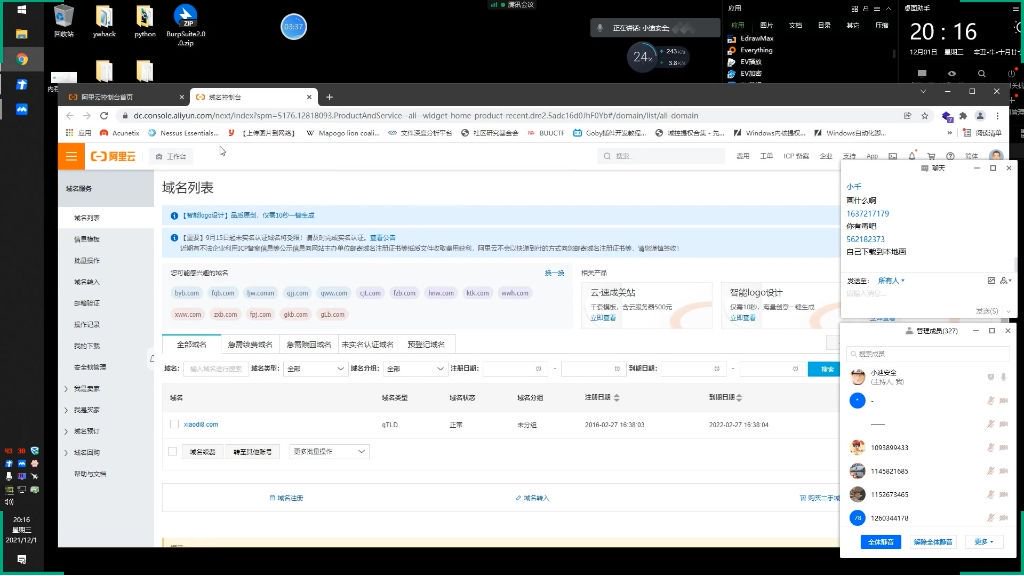Click the image icon in the chat window
The width and height of the screenshot is (1024, 576).
pyautogui.click(x=991, y=280)
